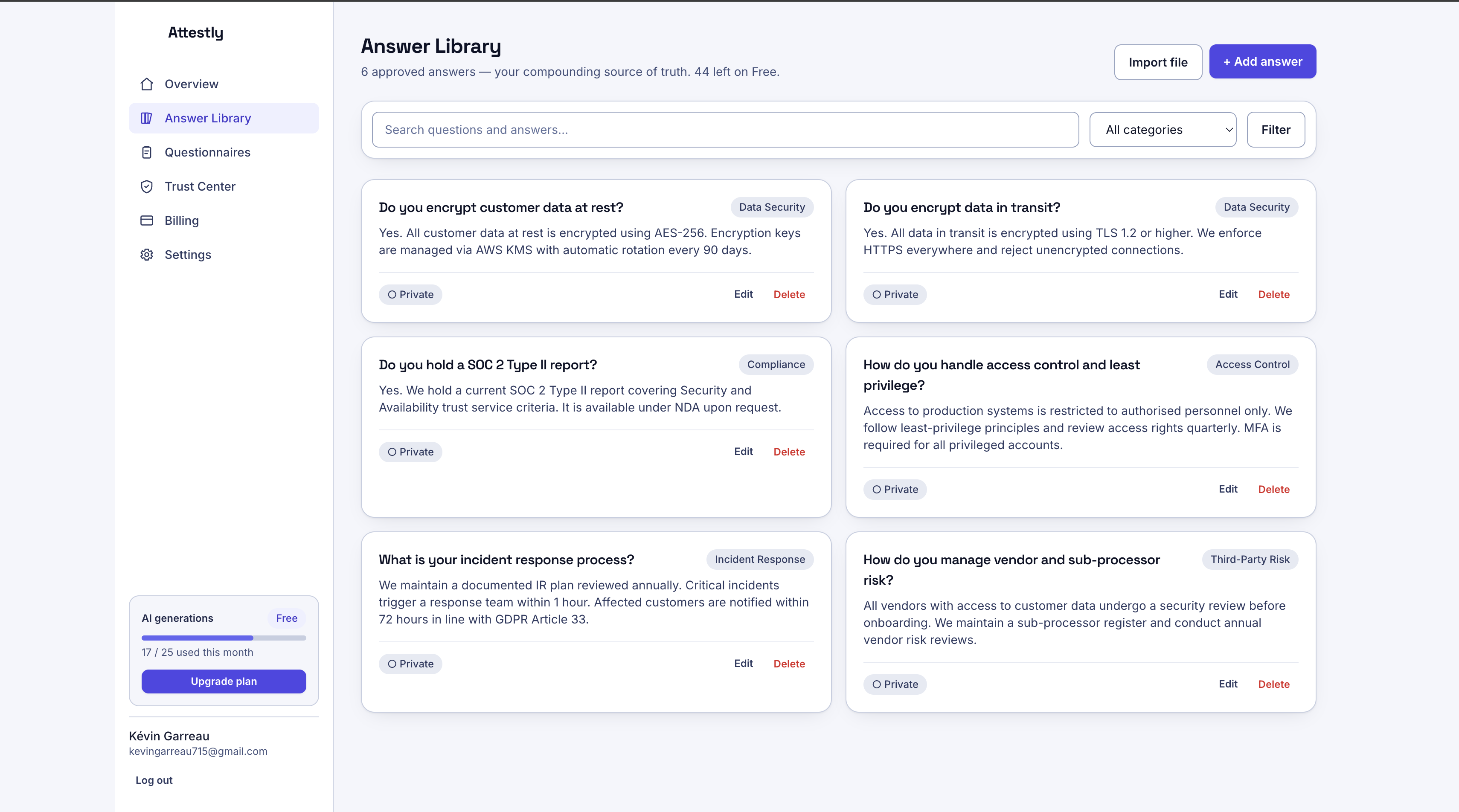Click the AI generations usage progress bar

[x=224, y=638]
